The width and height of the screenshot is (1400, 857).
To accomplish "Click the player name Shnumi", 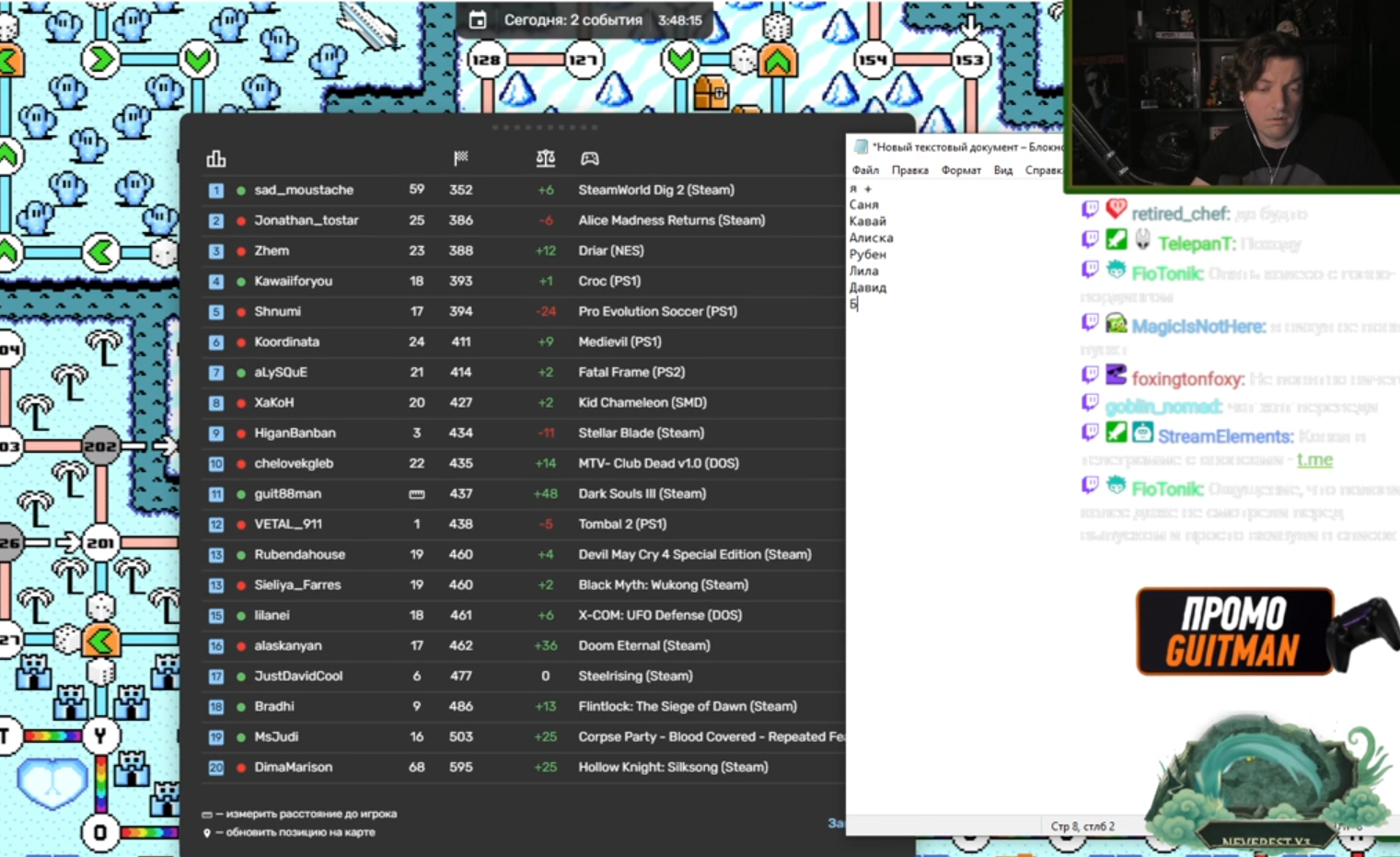I will coord(277,312).
